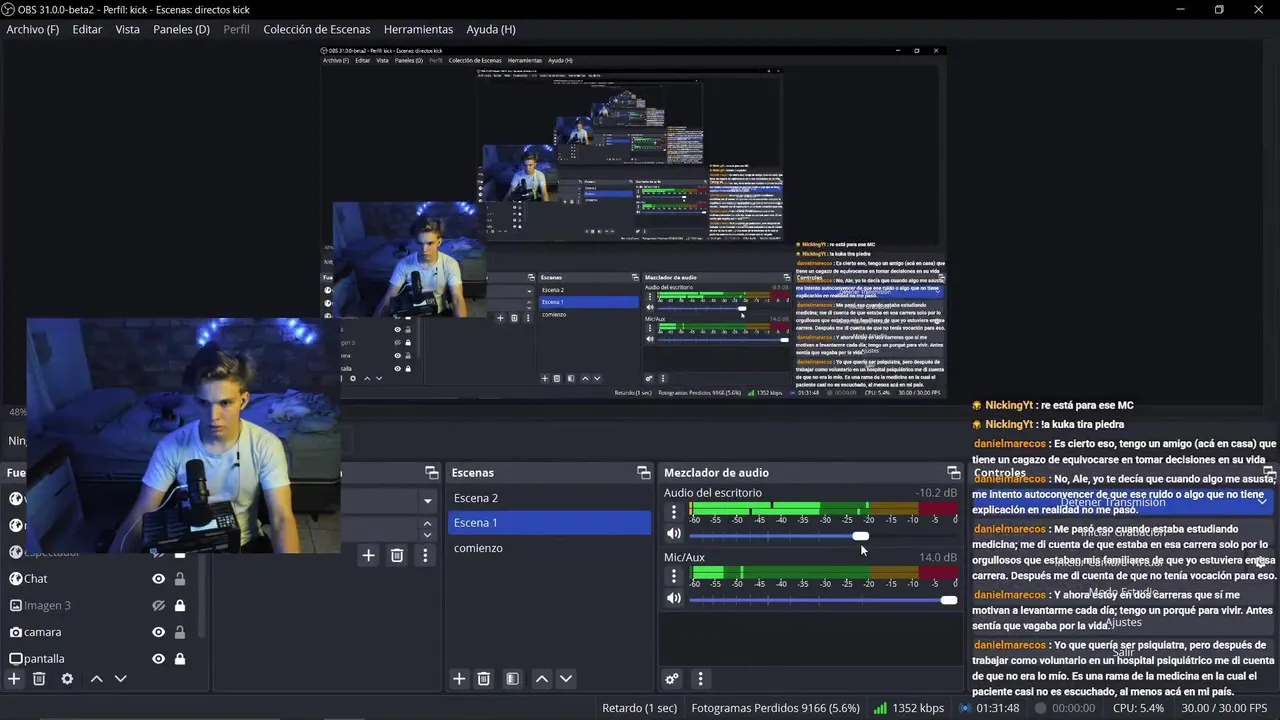Remove selected source with the trash icon
Viewport: 1280px width, 720px height.
[x=39, y=679]
